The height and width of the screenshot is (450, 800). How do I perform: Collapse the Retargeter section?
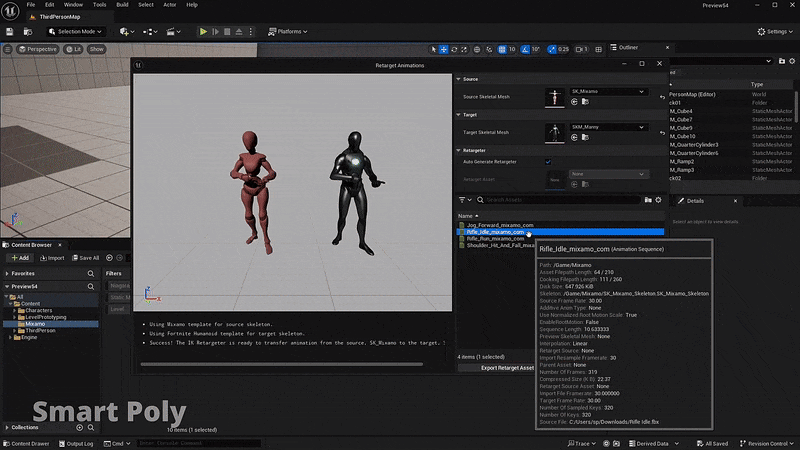point(459,151)
